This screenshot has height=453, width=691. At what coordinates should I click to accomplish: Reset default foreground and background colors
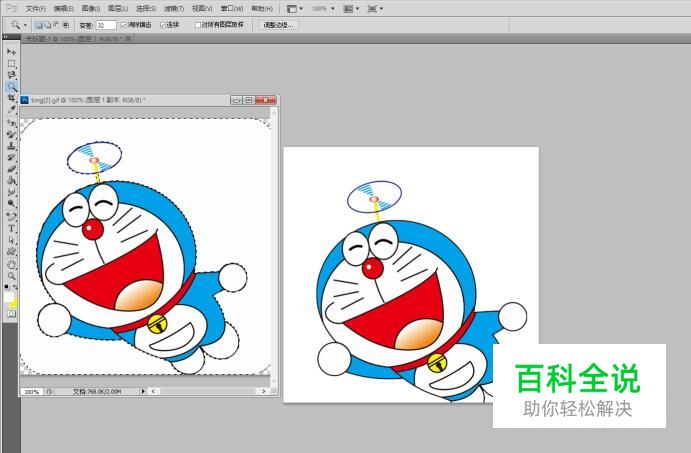[6, 287]
